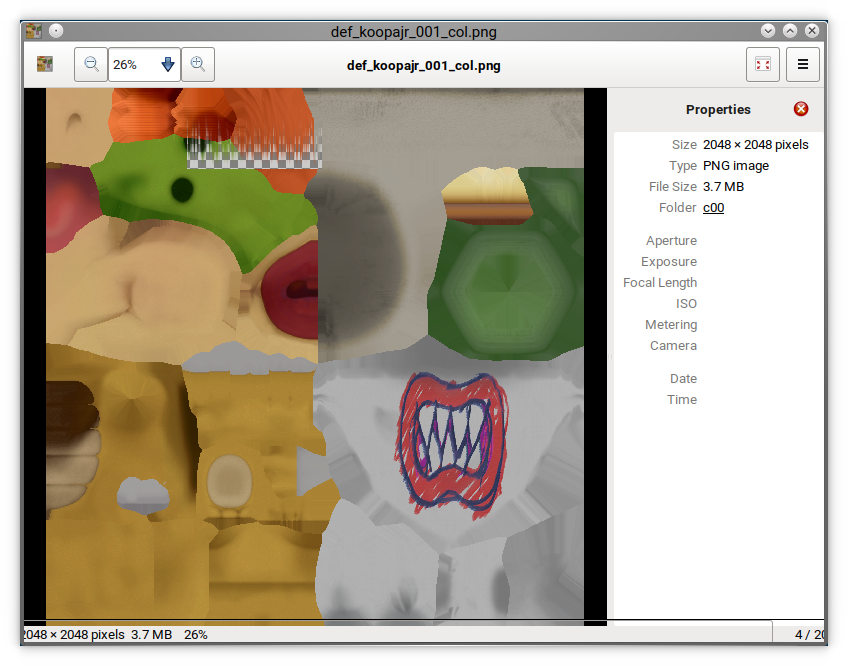This screenshot has height=666, width=848.
Task: Minimize the window with the down-chevron button
Action: click(x=768, y=31)
